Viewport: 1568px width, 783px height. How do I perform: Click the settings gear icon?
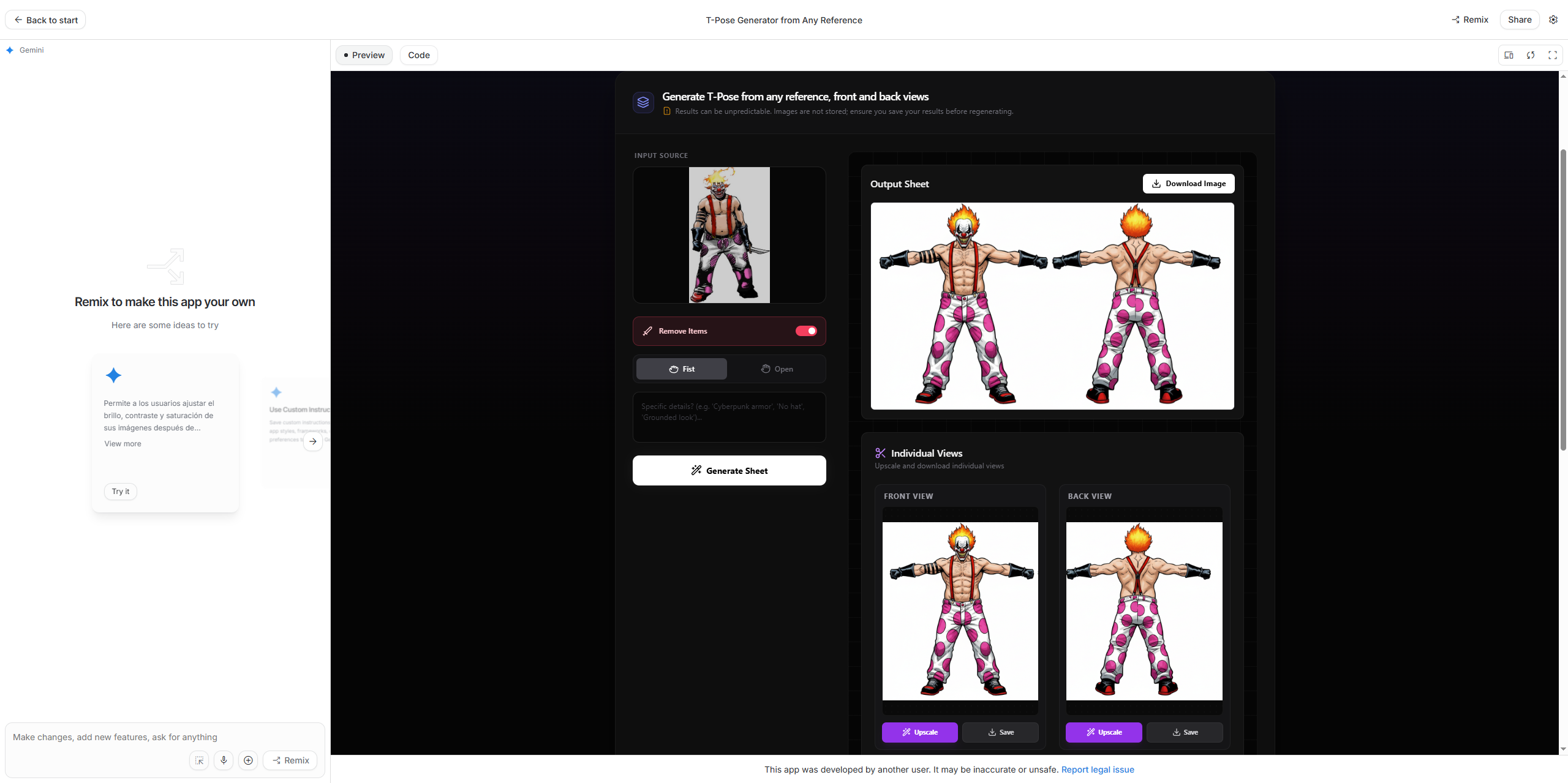coord(1553,20)
